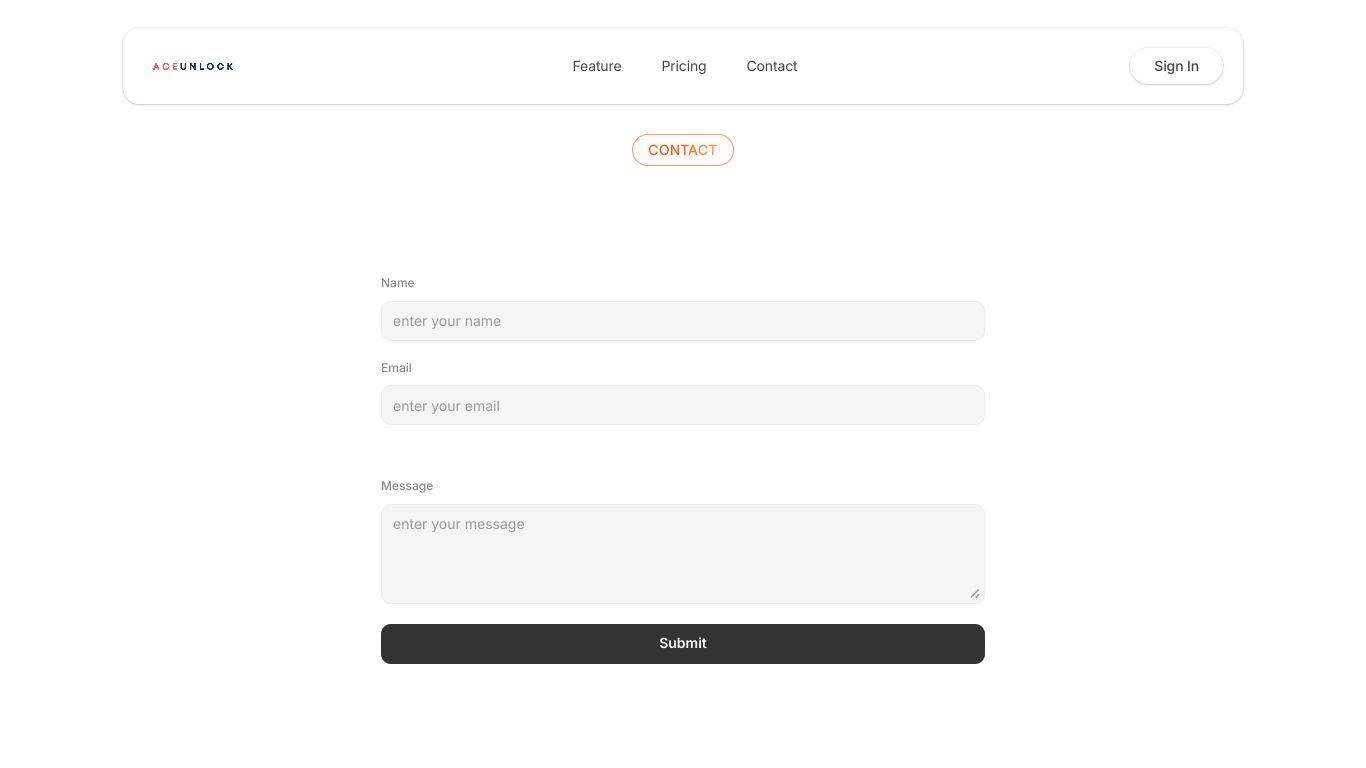Submit the contact form

point(683,644)
